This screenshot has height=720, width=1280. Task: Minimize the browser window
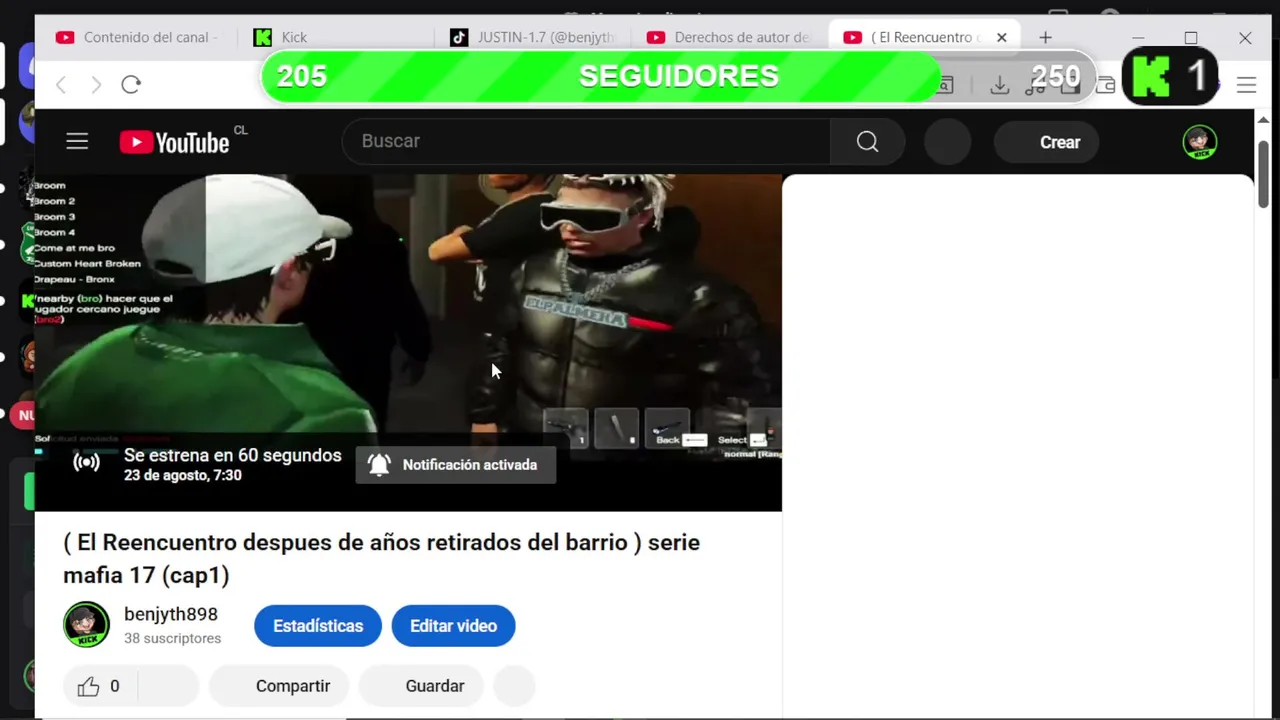click(1138, 38)
